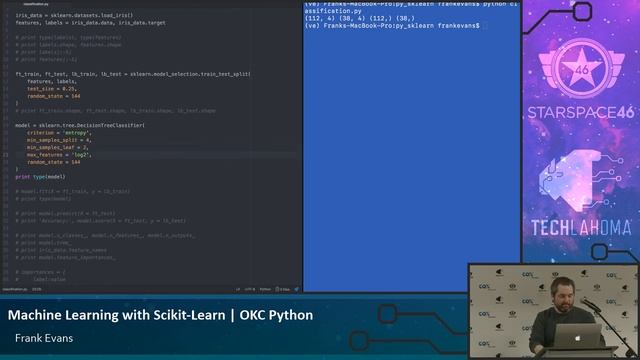Click the LF line ending selector
This screenshot has height=360, width=640.
point(238,289)
